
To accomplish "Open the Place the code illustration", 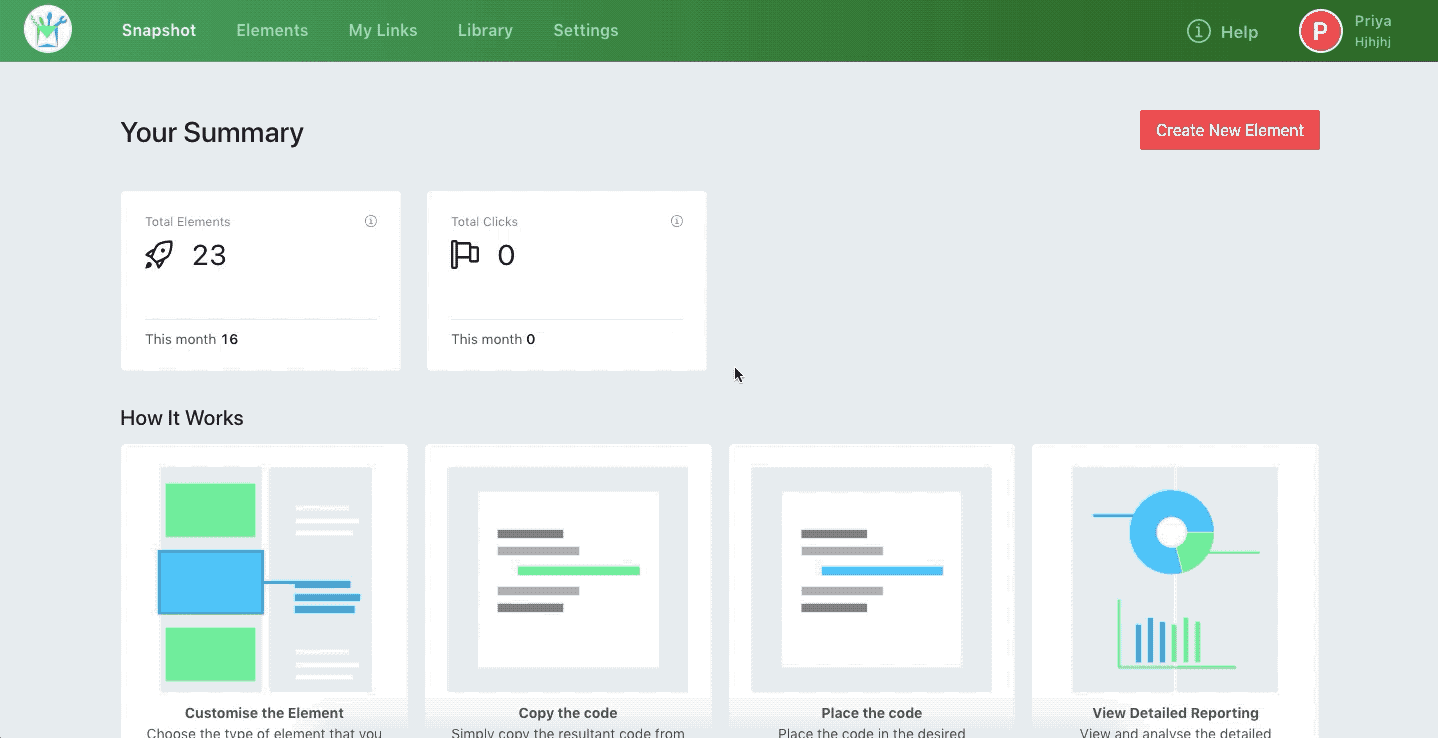I will click(x=872, y=579).
